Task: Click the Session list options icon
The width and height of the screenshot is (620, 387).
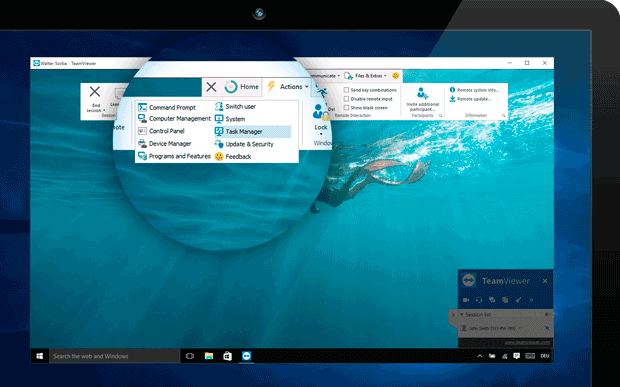Action: [547, 315]
